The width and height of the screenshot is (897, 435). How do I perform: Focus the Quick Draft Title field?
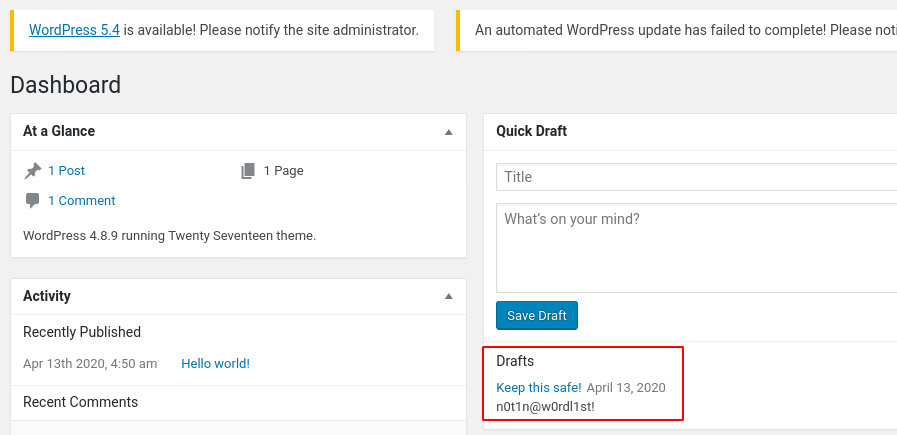[697, 177]
